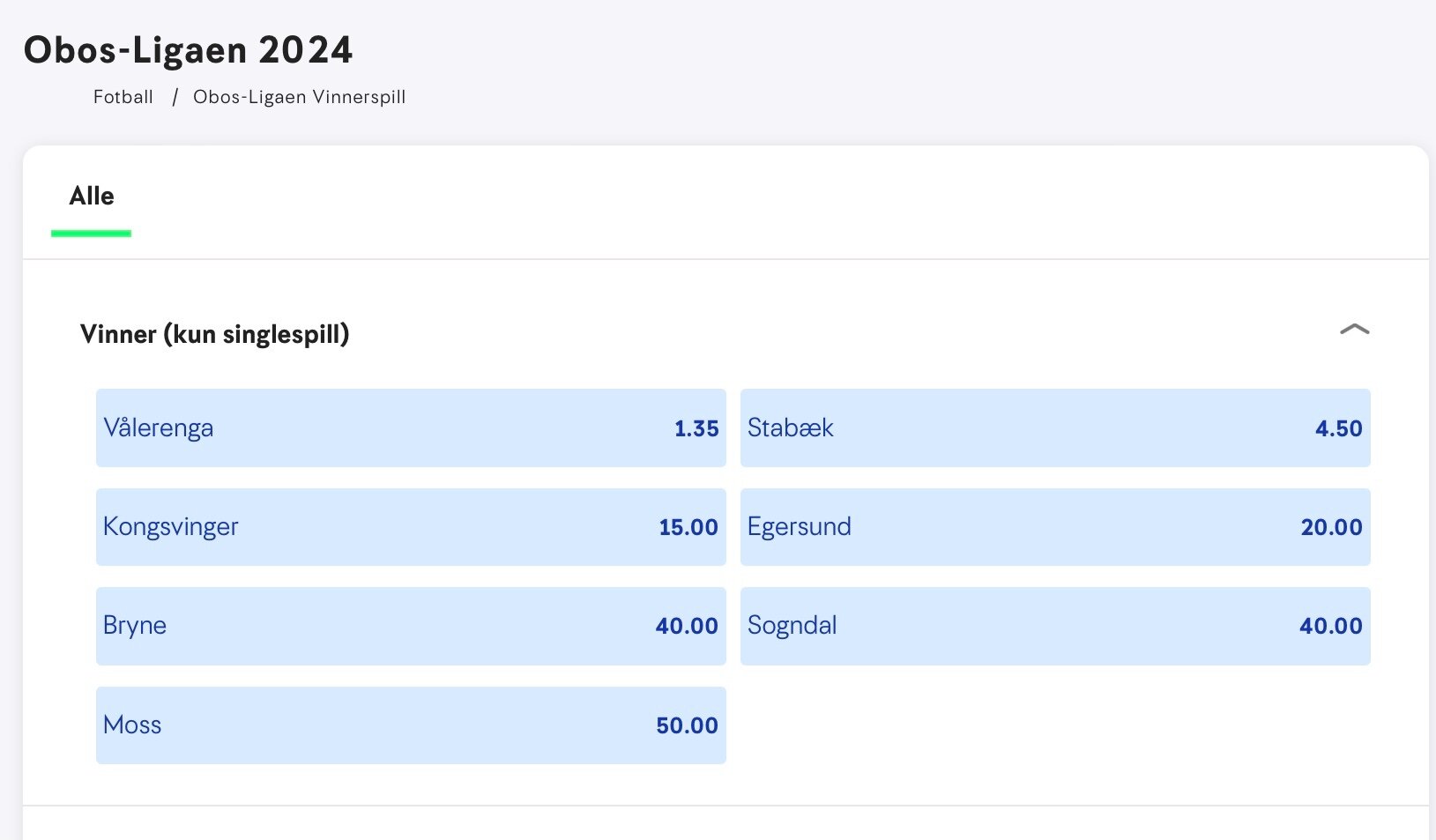
Task: Click the 4.50 odds value
Action: click(x=1338, y=428)
